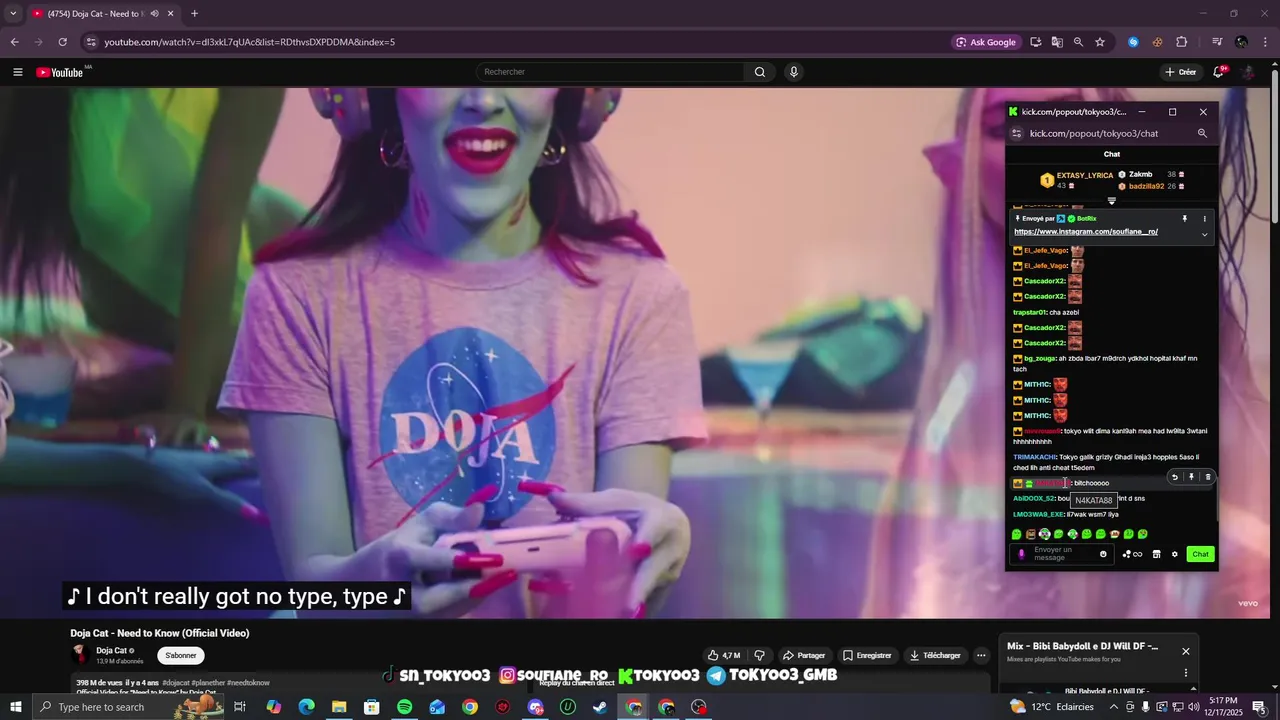Image resolution: width=1280 pixels, height=720 pixels.
Task: Open the Doja Cat channel avatar
Action: pyautogui.click(x=80, y=655)
